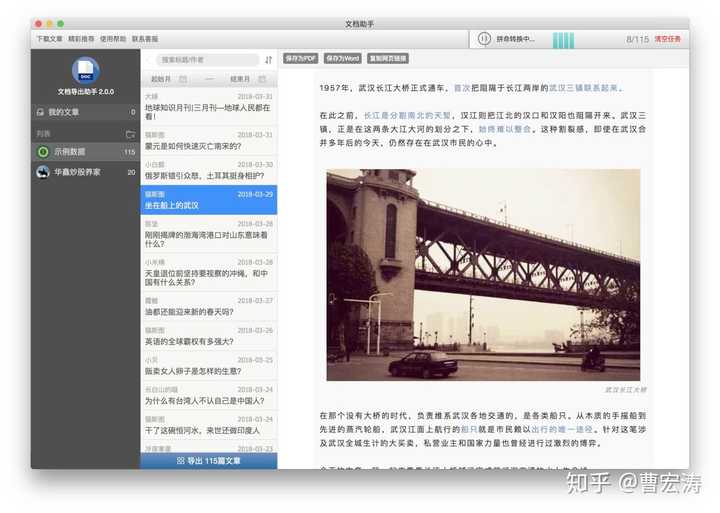Click the 长江是分割南北的天堑 link
Viewport: 720px width, 513px height.
(407, 115)
